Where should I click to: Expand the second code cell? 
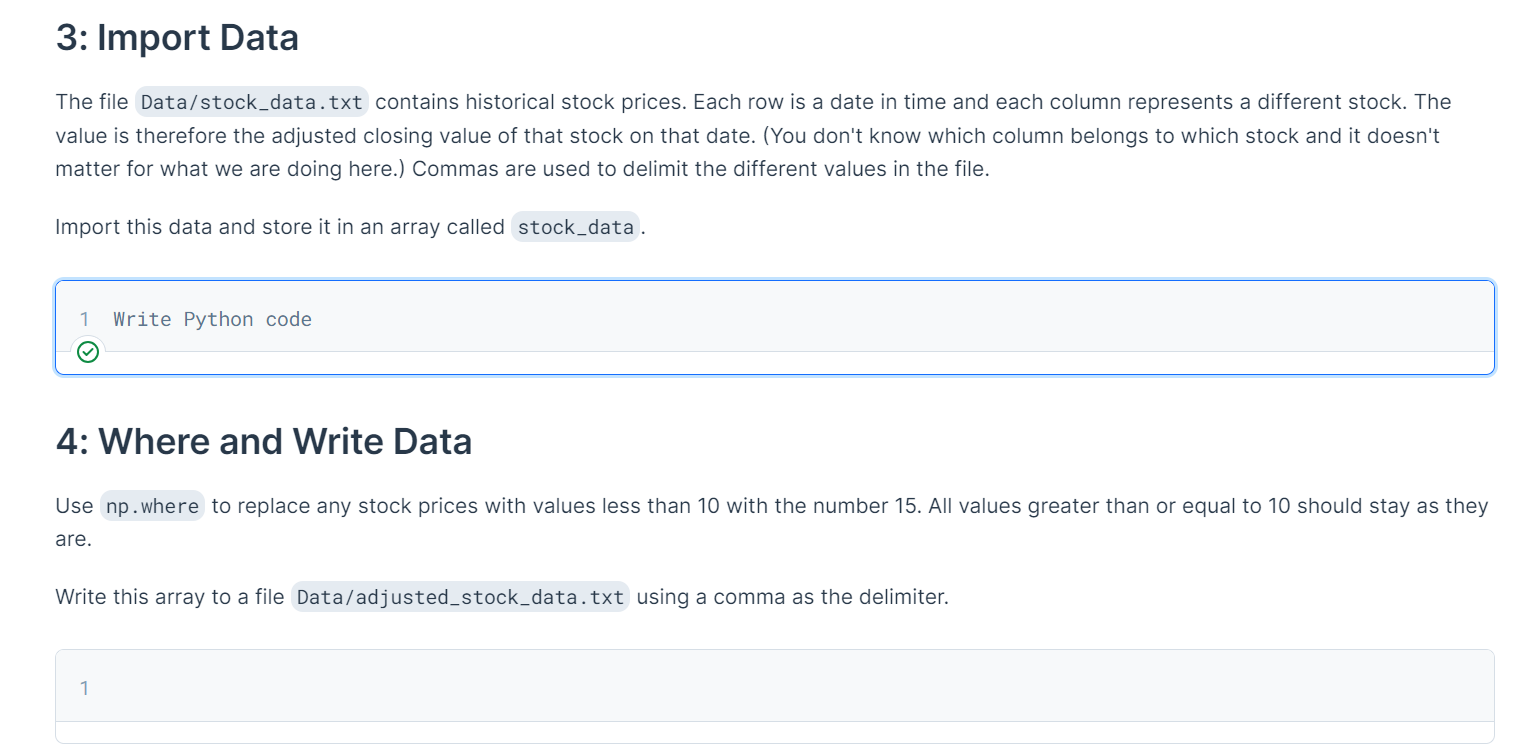[x=700, y=688]
